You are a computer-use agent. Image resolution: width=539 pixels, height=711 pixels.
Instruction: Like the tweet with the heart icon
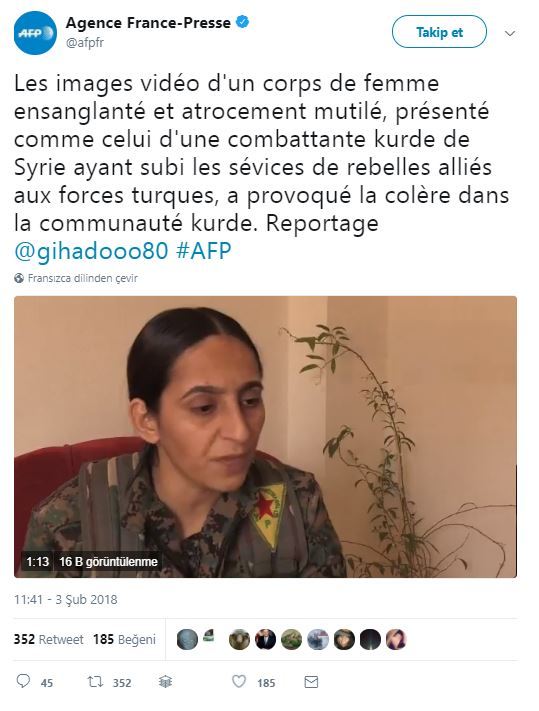pyautogui.click(x=239, y=682)
